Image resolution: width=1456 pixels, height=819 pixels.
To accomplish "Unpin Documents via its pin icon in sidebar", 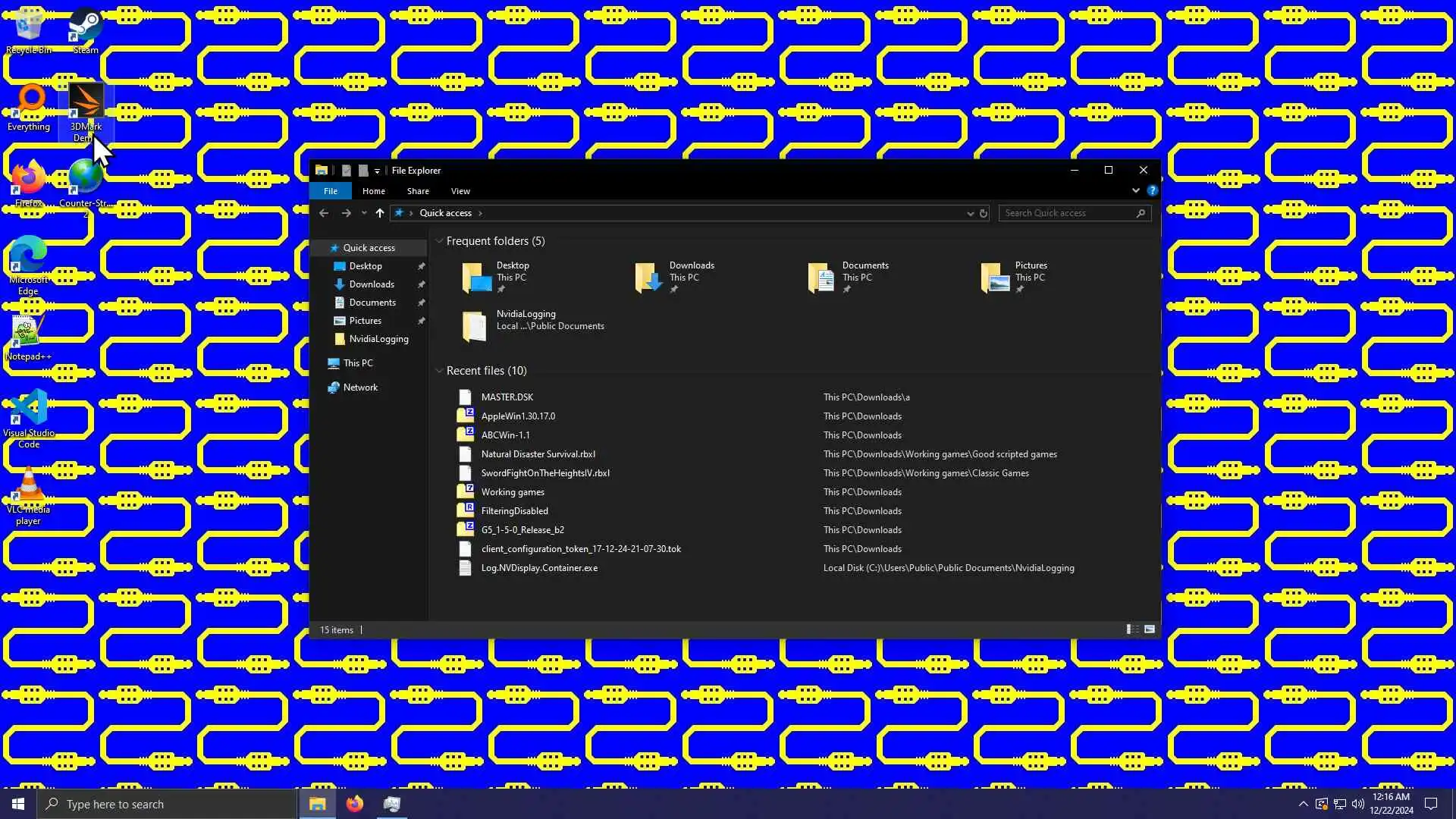I will (421, 303).
